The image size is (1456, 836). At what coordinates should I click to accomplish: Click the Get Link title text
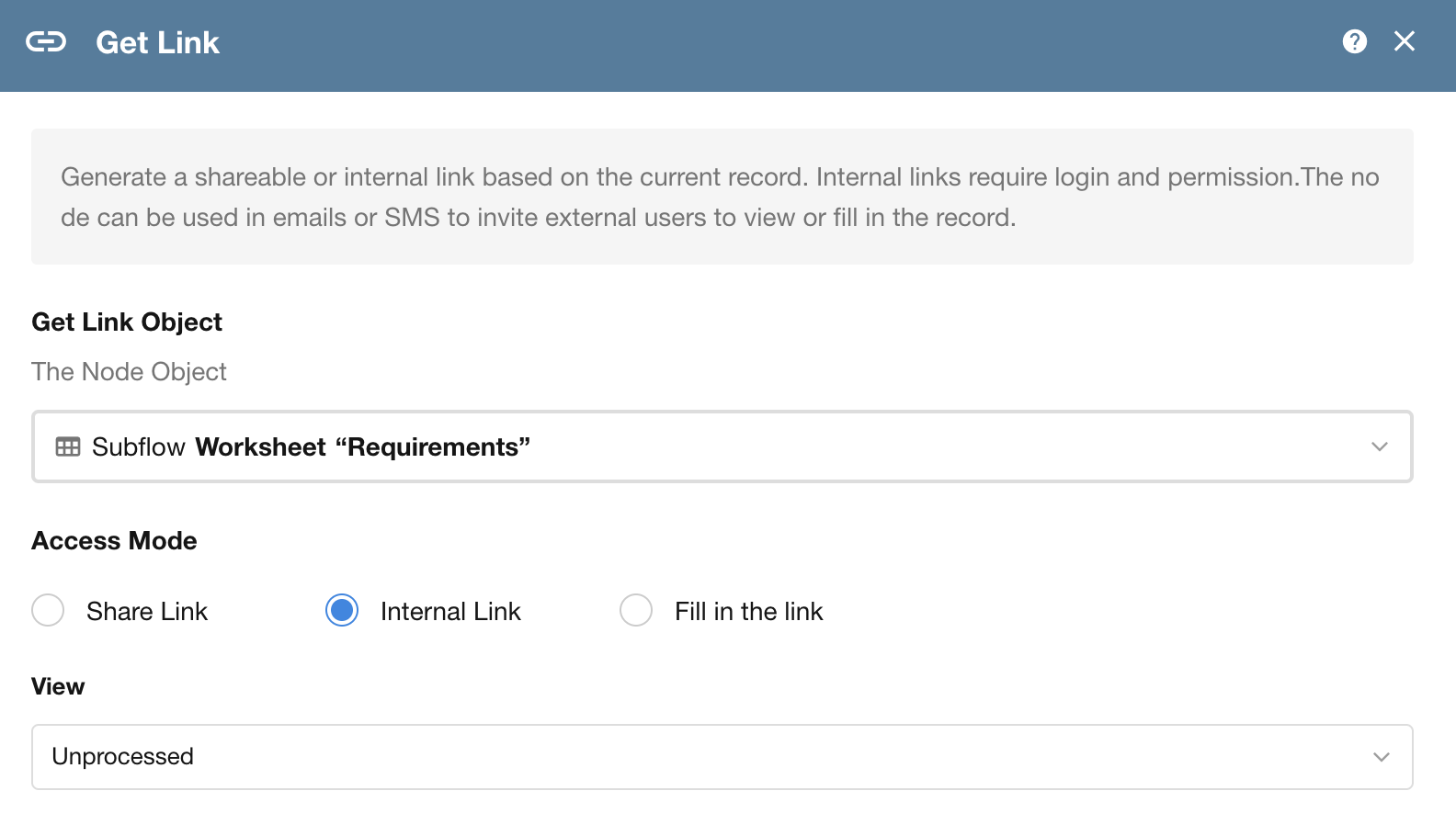pyautogui.click(x=157, y=43)
